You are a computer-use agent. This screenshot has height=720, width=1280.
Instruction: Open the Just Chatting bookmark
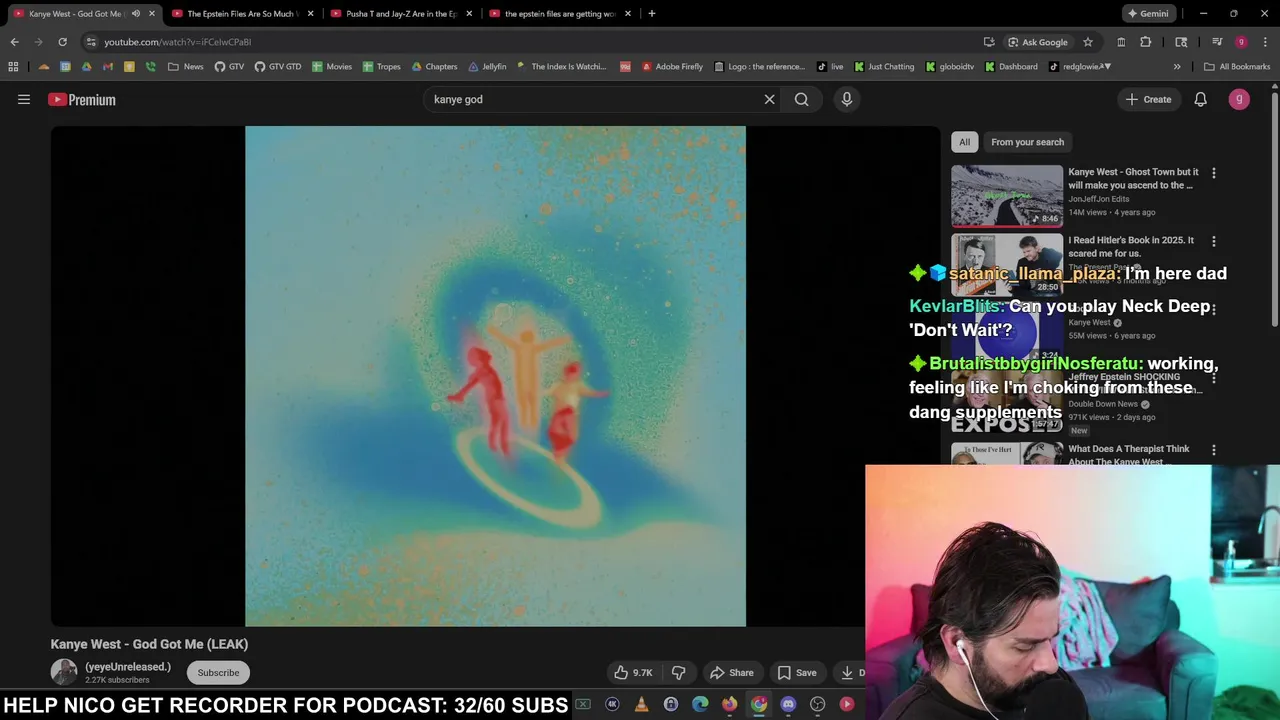(x=884, y=67)
